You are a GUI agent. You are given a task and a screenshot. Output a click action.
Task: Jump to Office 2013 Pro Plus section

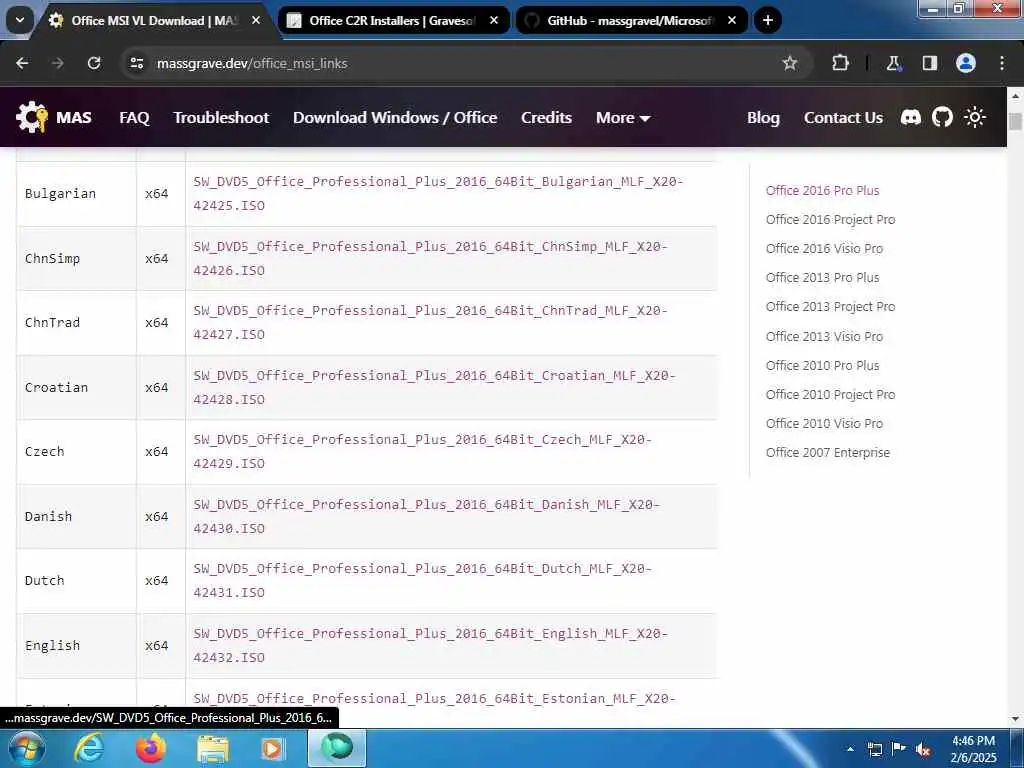822,278
